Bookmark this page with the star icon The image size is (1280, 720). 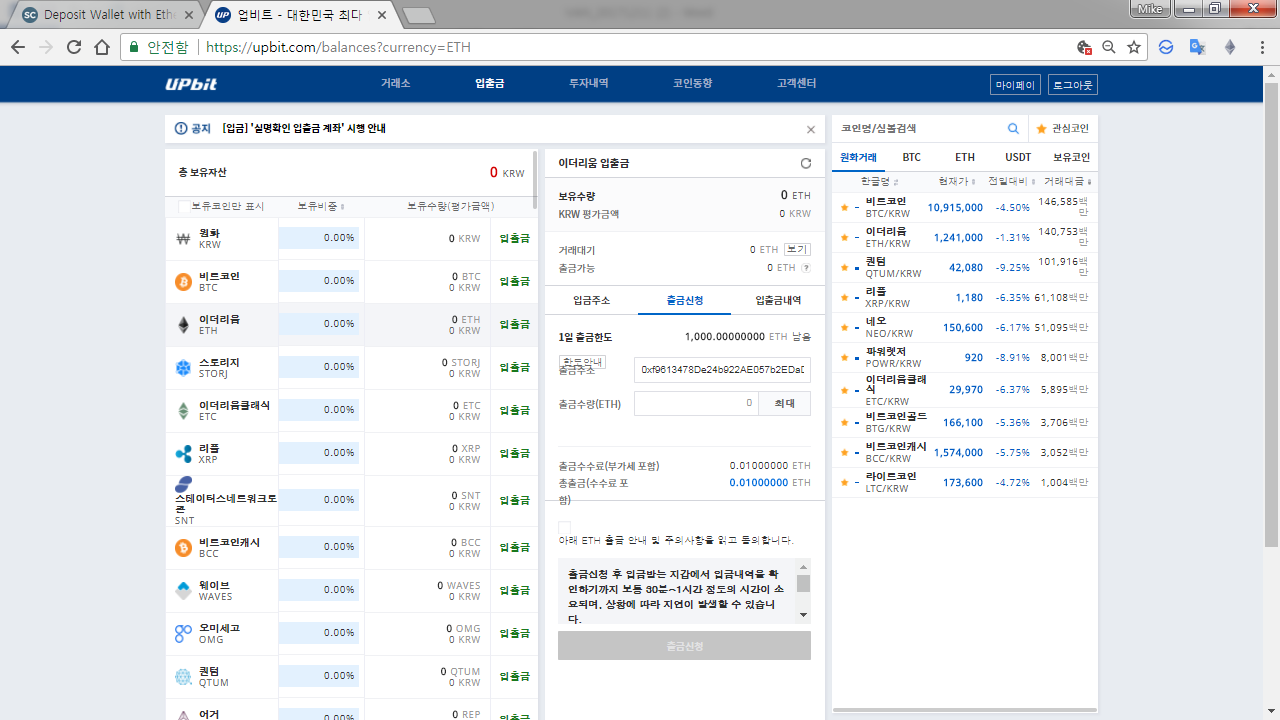1134,47
